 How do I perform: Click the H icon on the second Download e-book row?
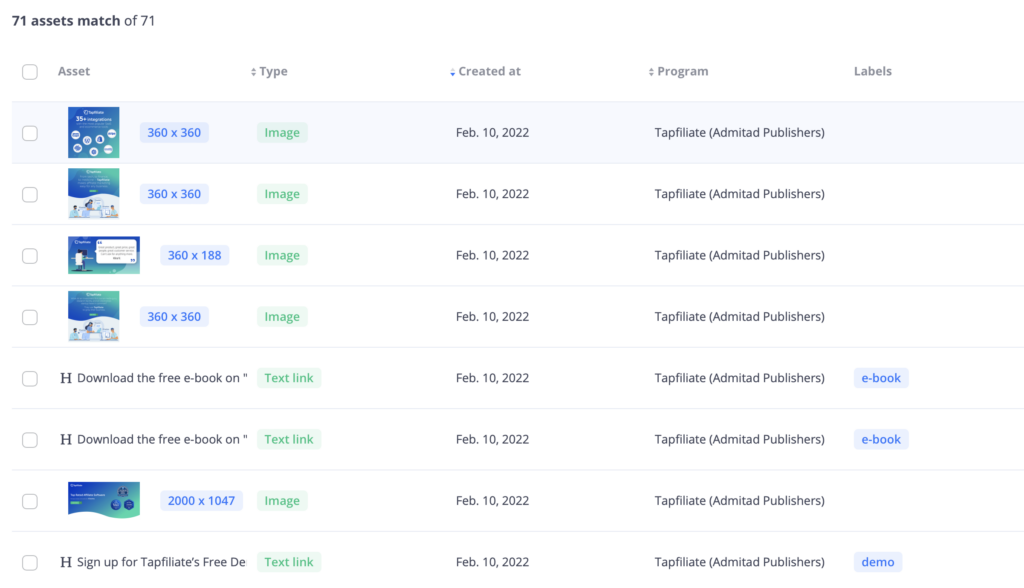(66, 439)
